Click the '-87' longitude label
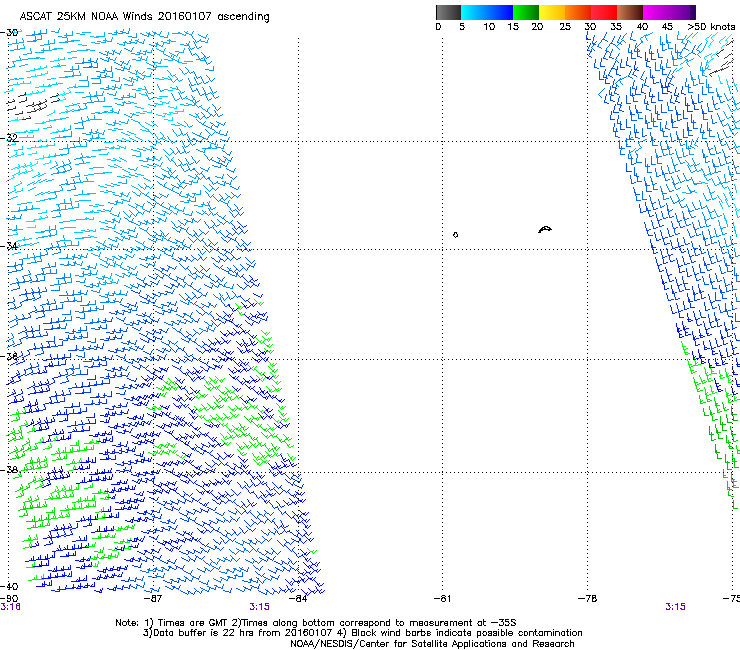Image resolution: width=740 pixels, height=650 pixels. [x=153, y=599]
